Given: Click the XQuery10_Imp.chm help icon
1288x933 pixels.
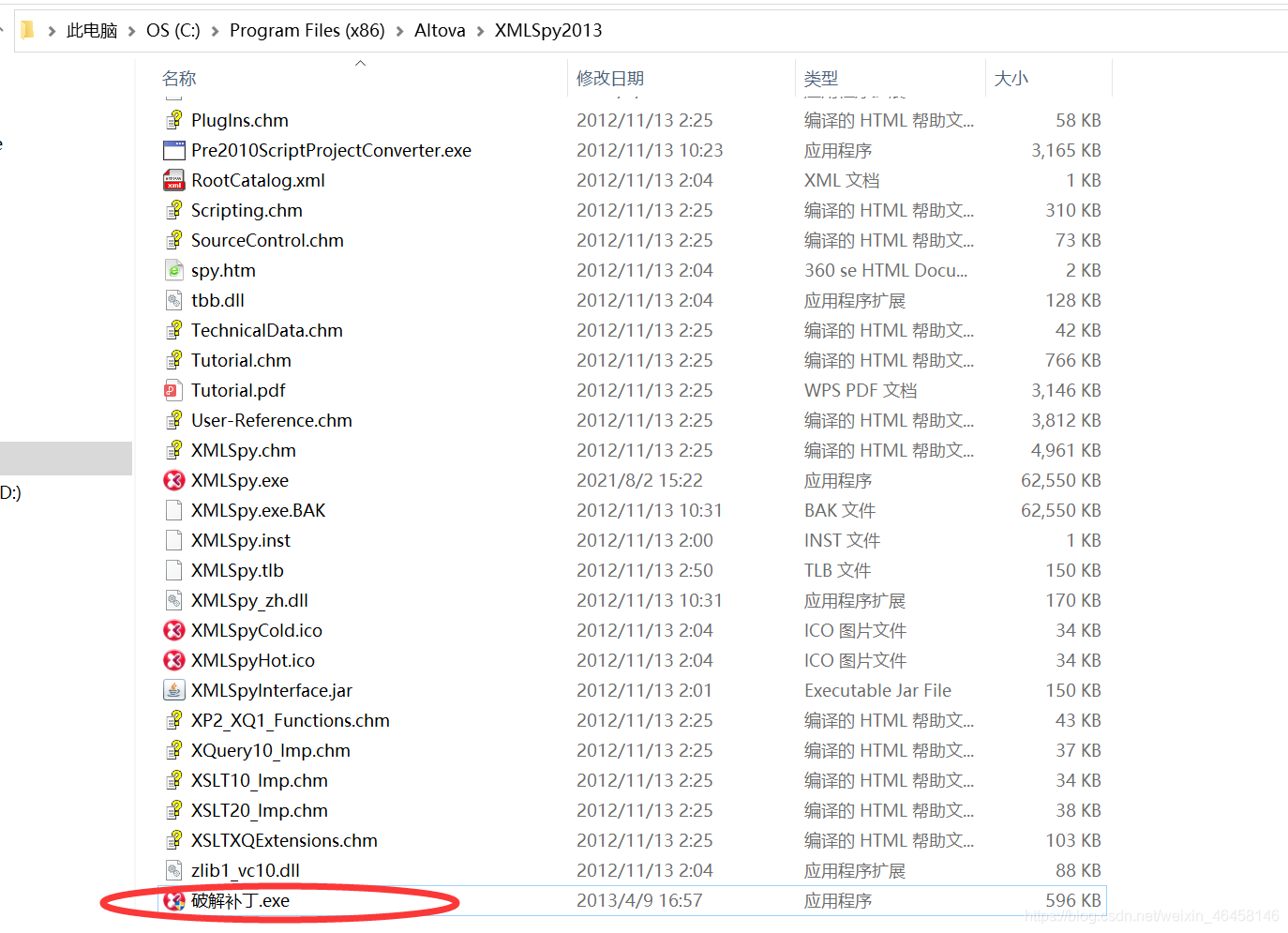Looking at the screenshot, I should pyautogui.click(x=174, y=750).
